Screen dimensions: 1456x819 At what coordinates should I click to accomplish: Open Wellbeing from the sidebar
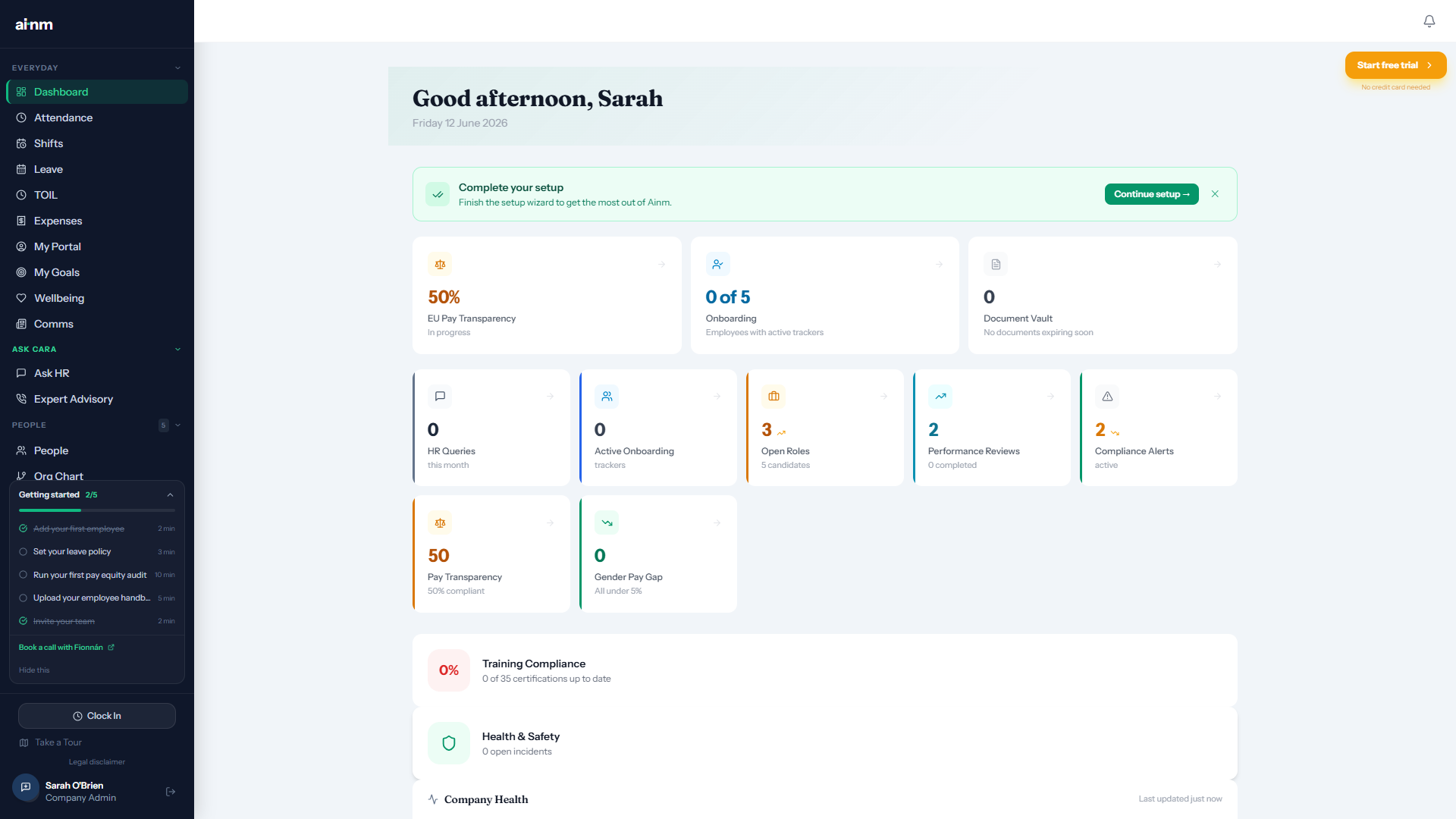coord(97,298)
